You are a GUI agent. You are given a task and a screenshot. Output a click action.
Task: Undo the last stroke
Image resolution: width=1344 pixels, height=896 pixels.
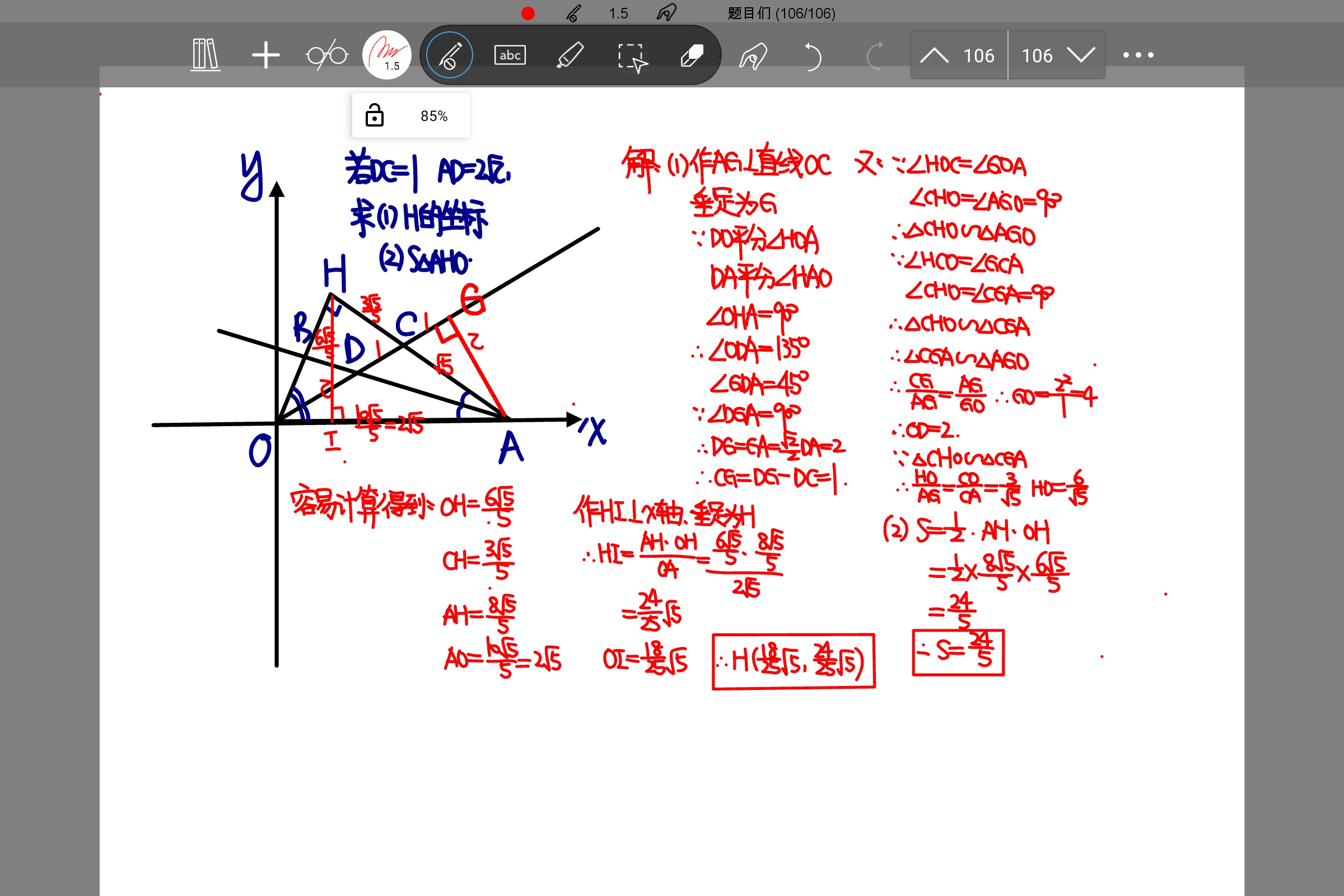coord(812,56)
